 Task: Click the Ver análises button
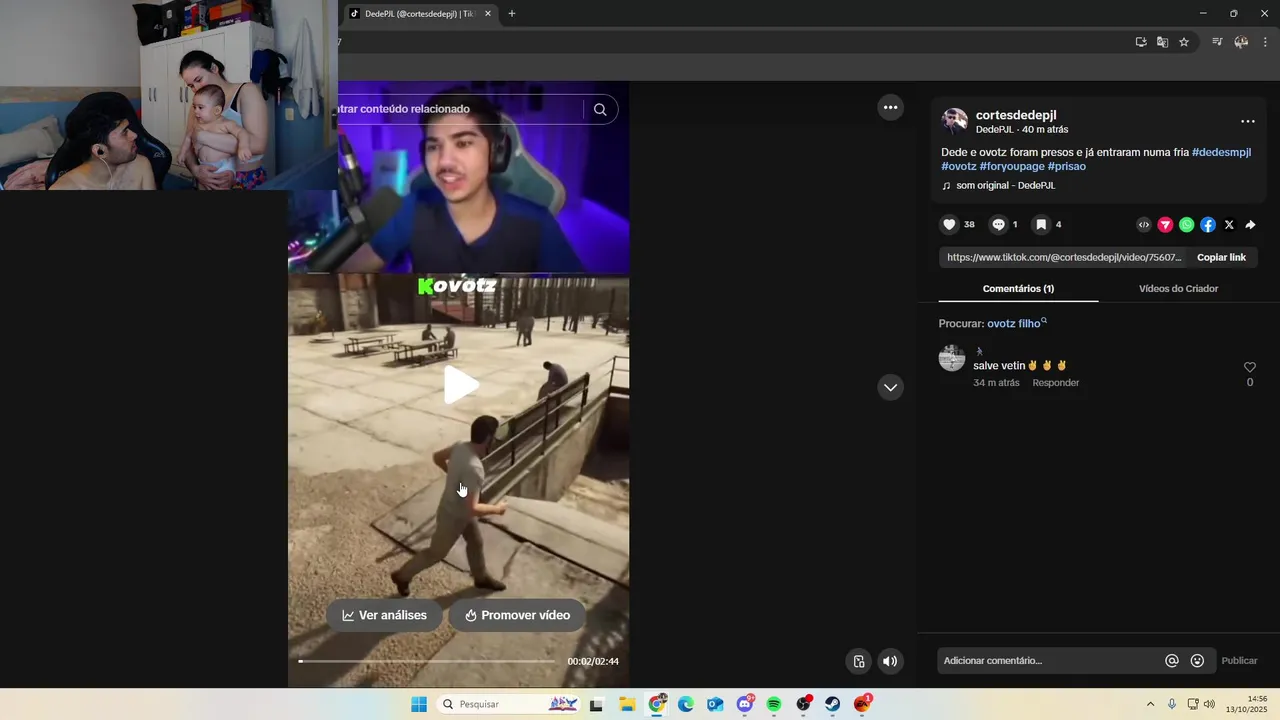(385, 615)
